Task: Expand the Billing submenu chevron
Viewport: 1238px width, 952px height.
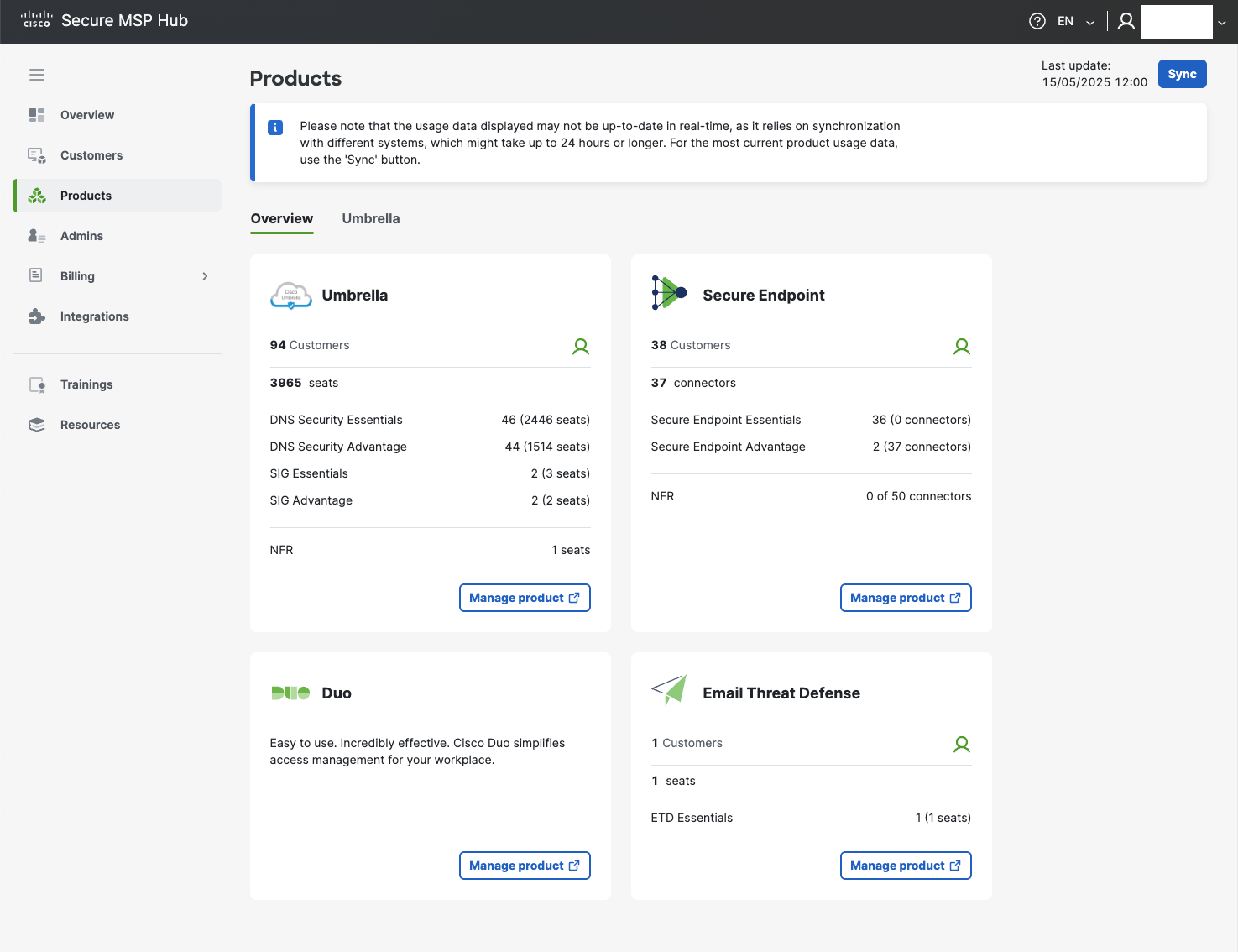Action: (x=205, y=276)
